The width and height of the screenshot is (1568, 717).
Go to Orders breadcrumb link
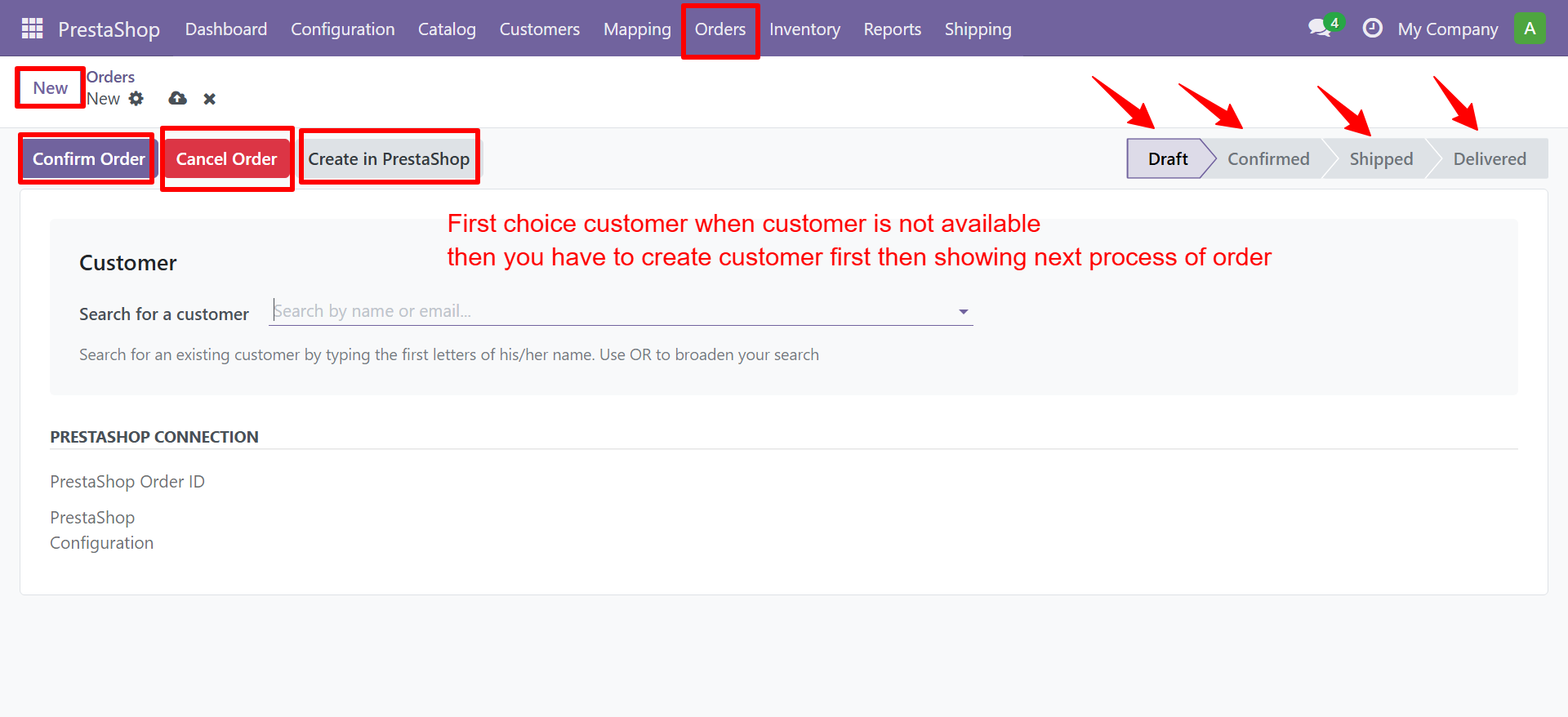110,77
